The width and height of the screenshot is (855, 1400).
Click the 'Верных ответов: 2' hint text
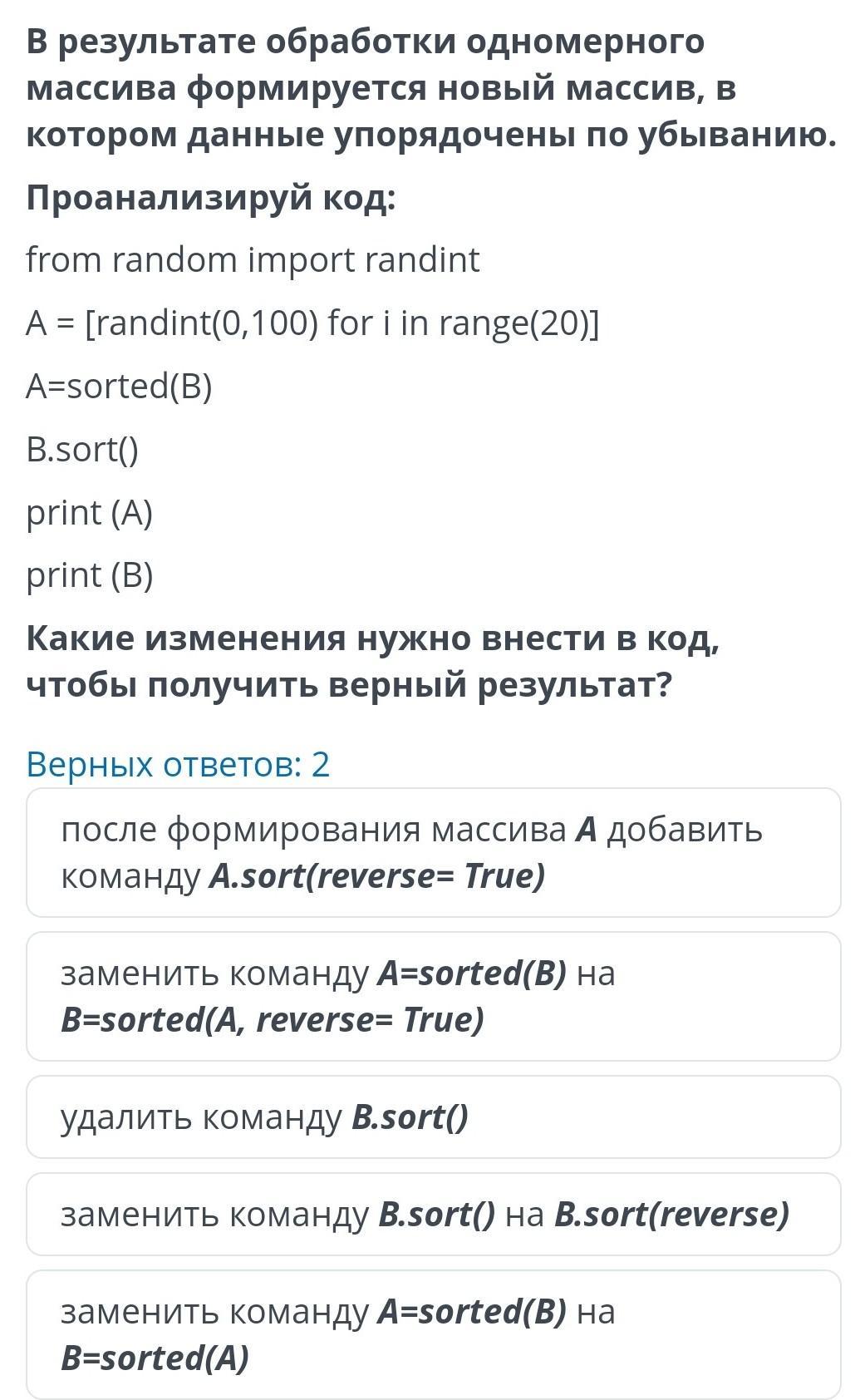click(x=178, y=764)
